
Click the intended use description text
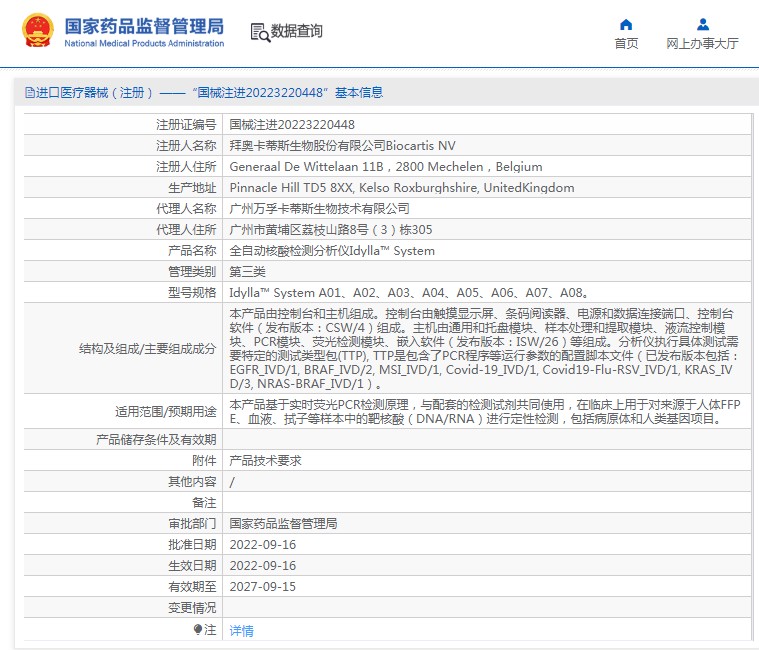tap(485, 411)
